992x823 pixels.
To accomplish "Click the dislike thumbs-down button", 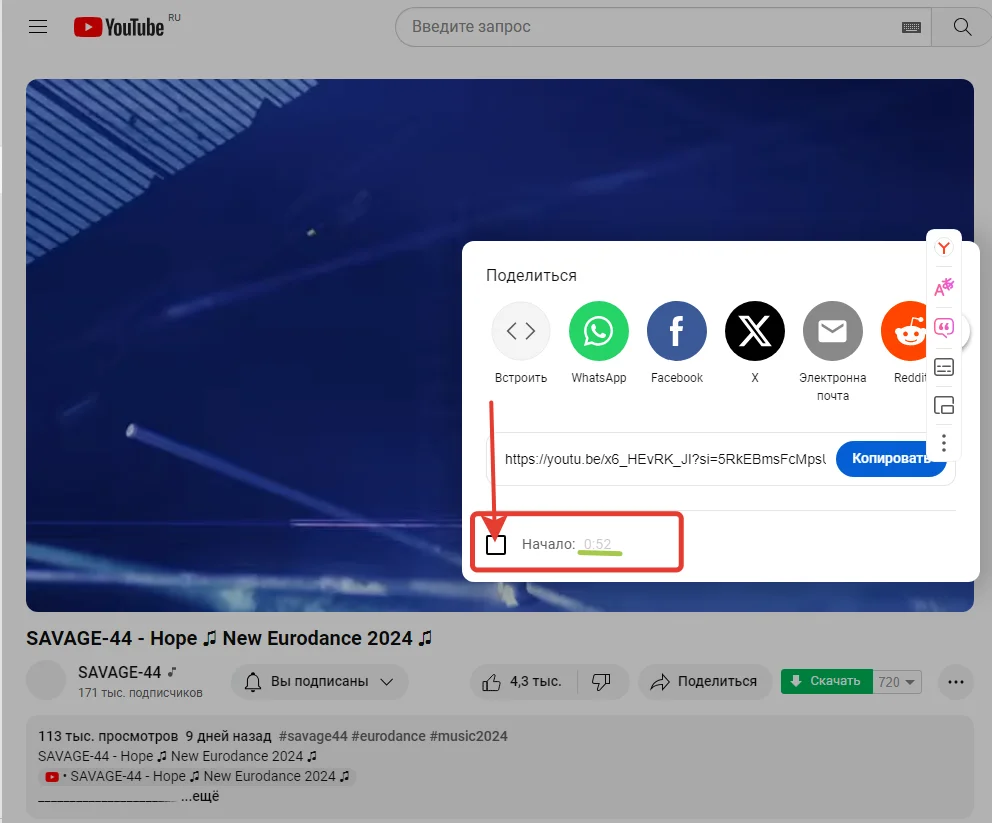I will (602, 681).
